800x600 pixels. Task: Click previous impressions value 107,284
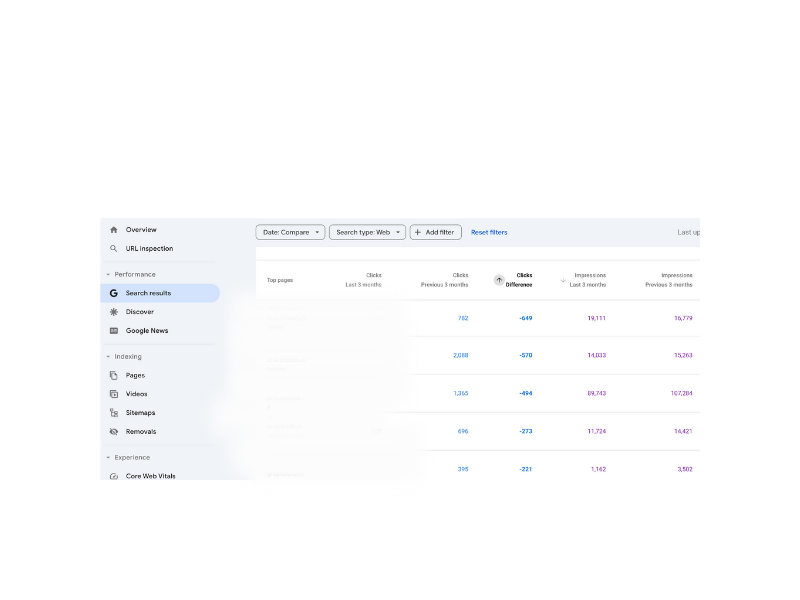[x=682, y=393]
